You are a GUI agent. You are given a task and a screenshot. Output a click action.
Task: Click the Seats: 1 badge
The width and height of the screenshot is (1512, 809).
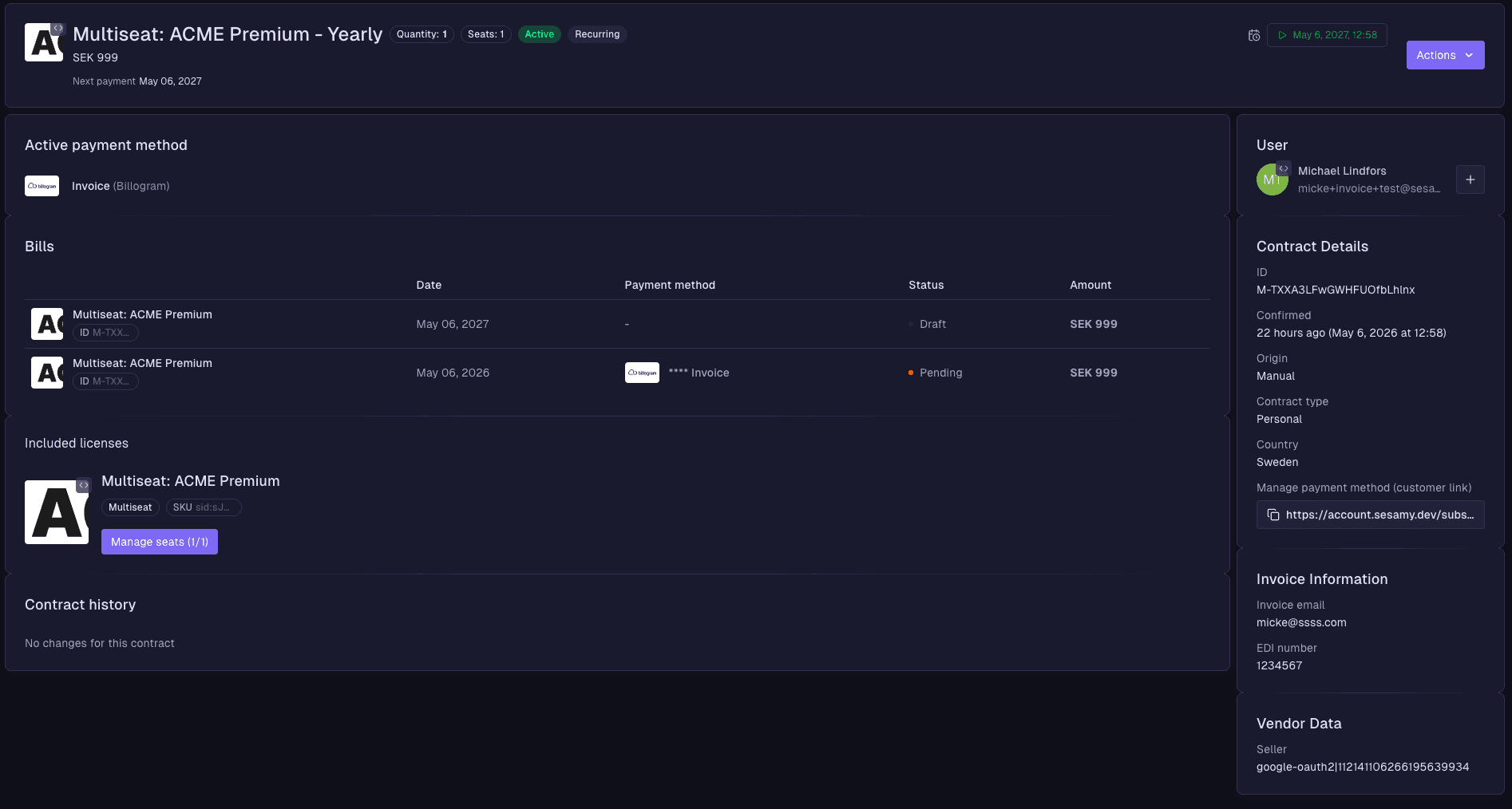tap(486, 34)
